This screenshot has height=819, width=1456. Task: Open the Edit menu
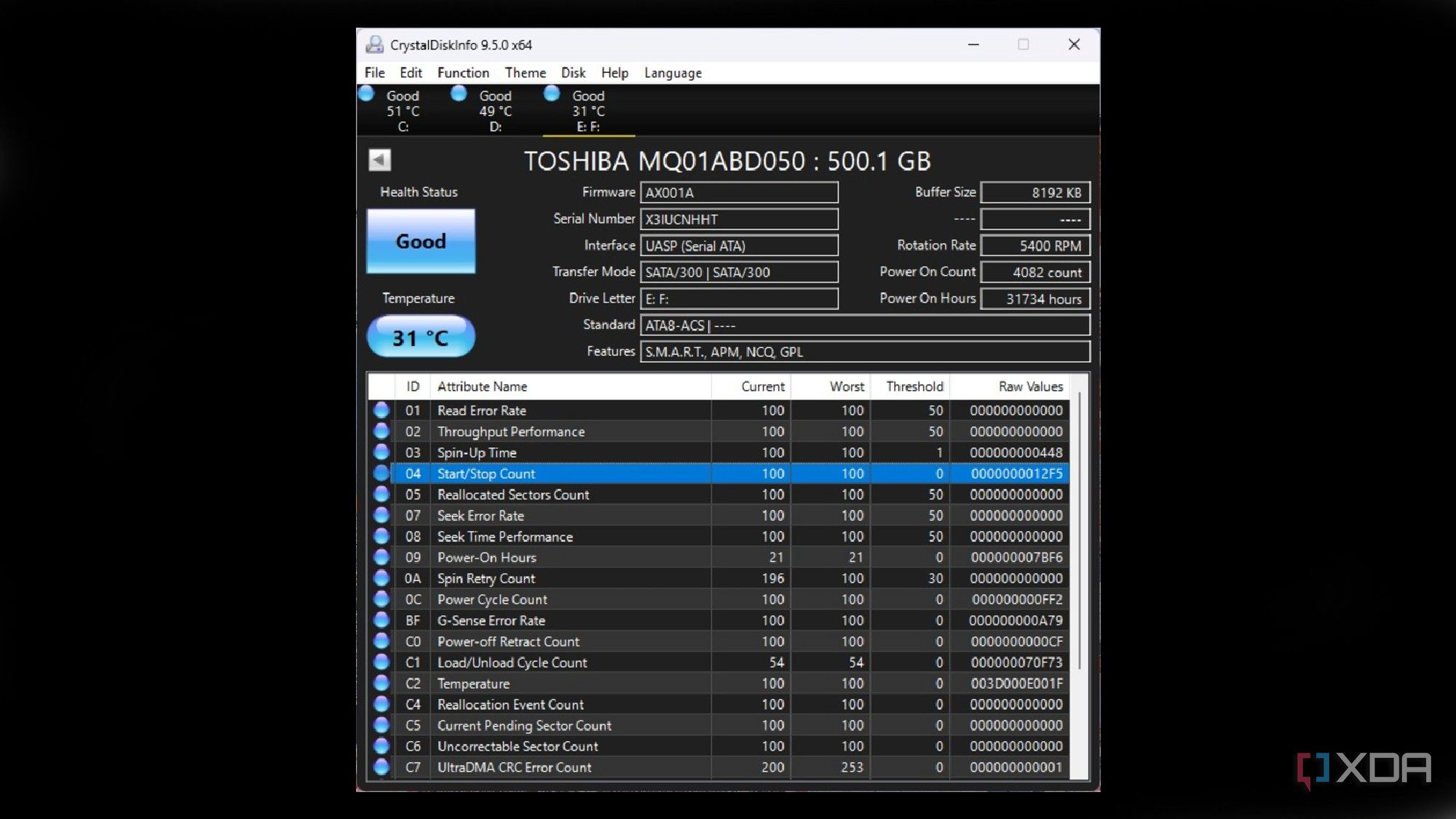[411, 73]
